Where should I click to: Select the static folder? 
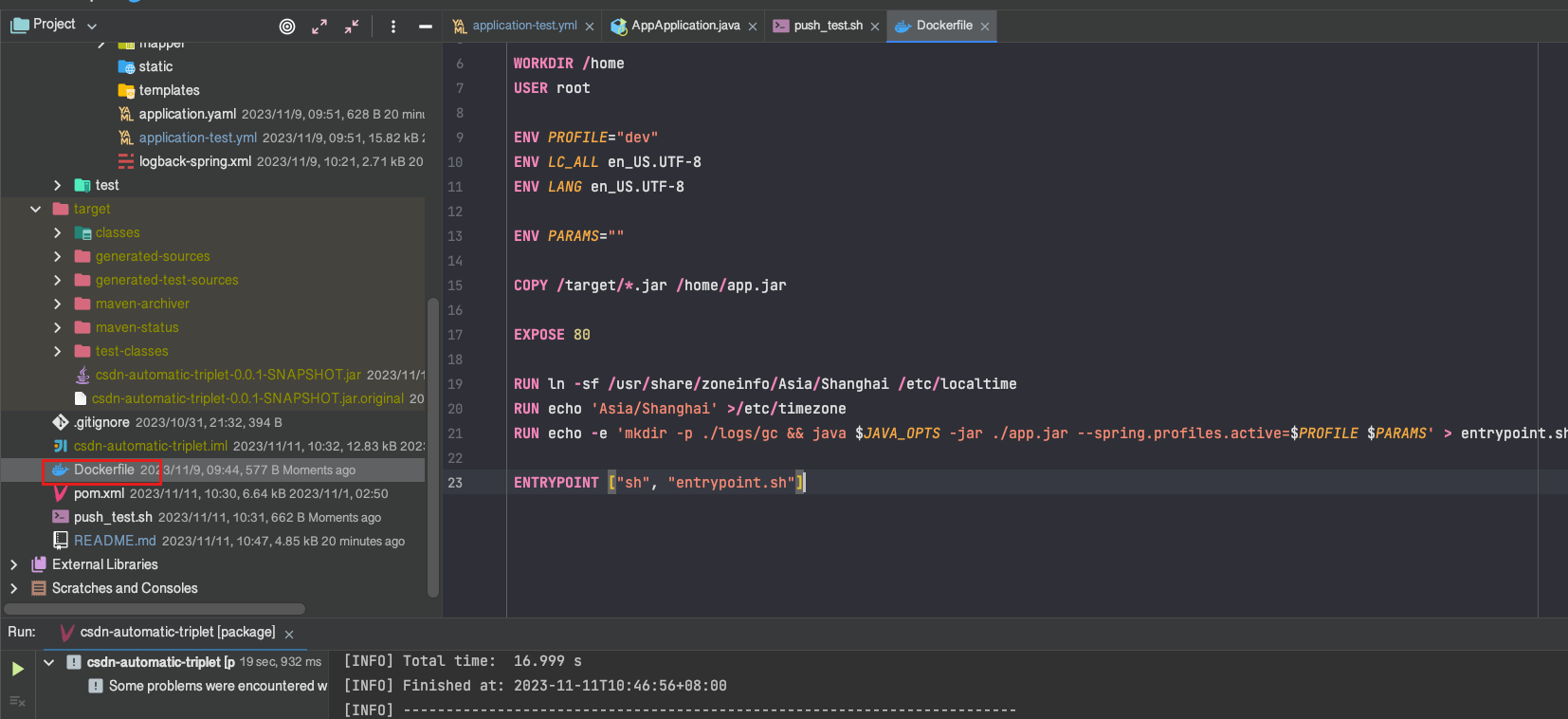pyautogui.click(x=155, y=66)
